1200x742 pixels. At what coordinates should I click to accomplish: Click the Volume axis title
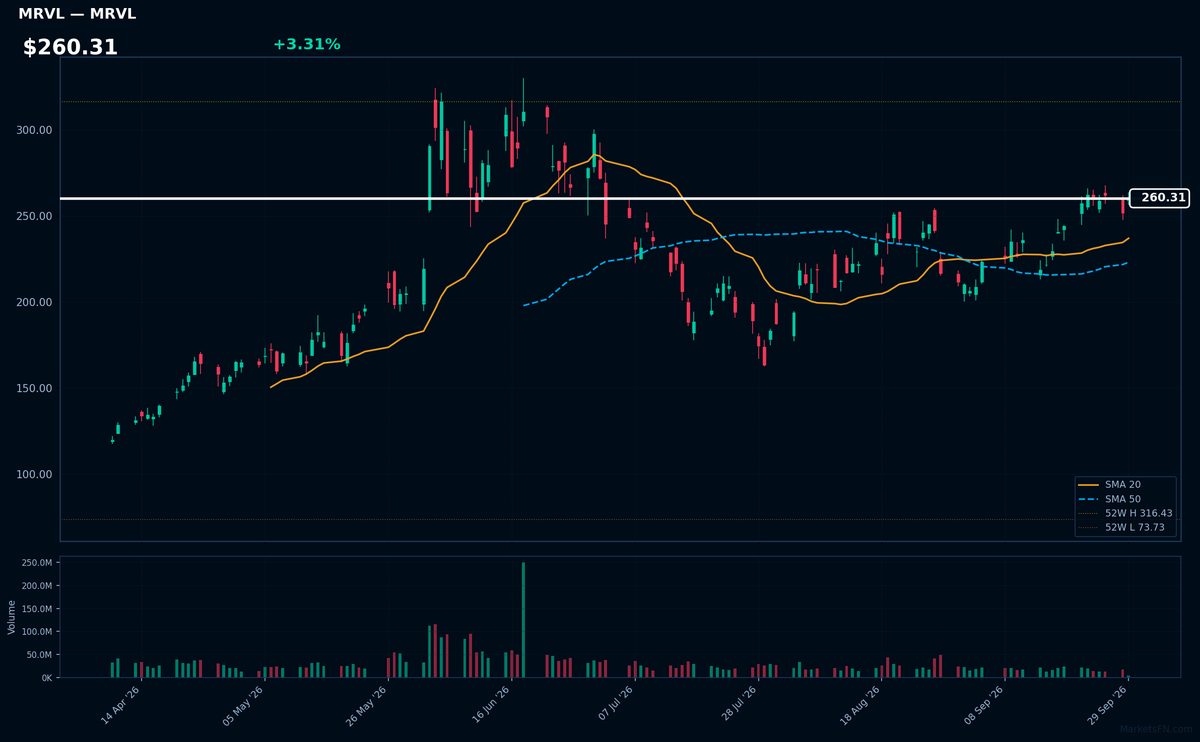[x=12, y=617]
